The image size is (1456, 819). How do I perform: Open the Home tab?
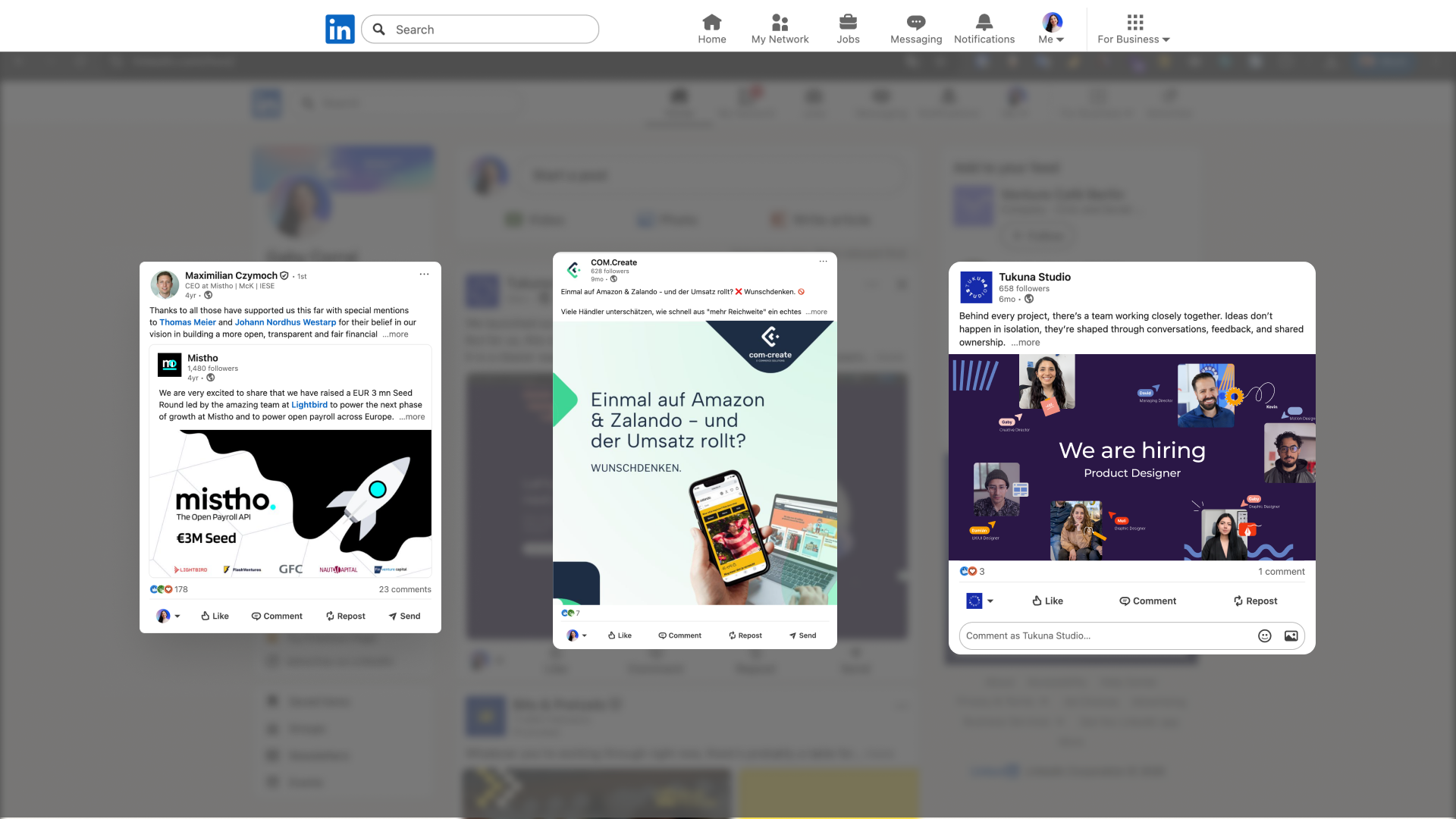(x=712, y=30)
